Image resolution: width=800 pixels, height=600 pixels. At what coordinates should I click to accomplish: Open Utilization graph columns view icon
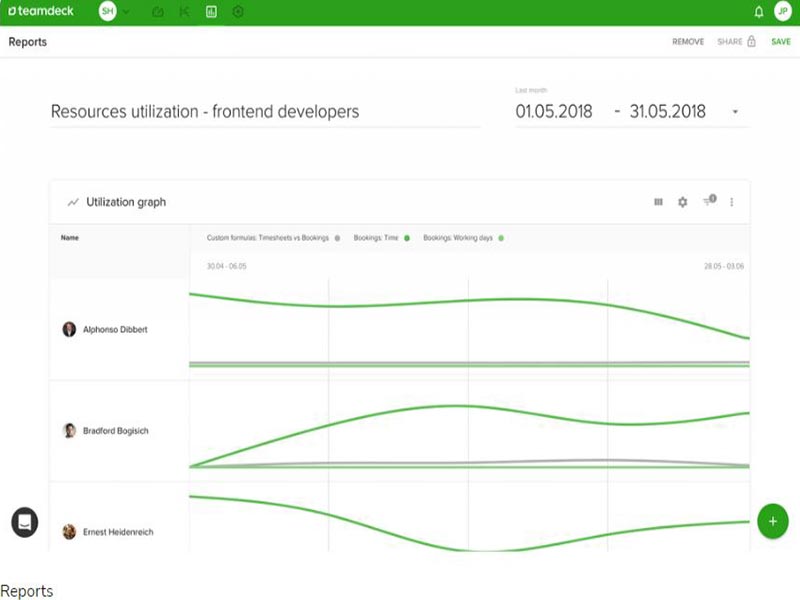(658, 202)
